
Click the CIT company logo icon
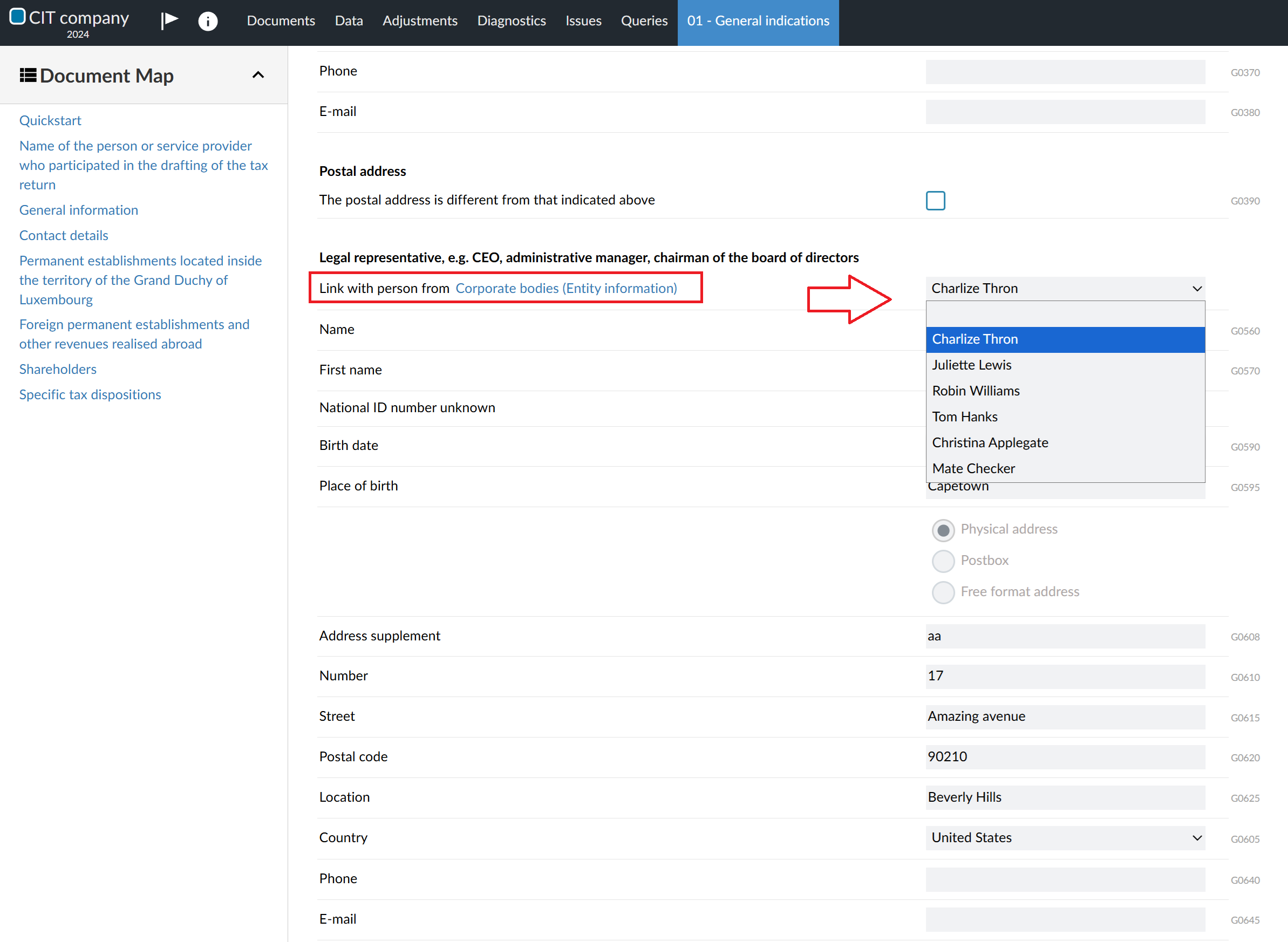[x=18, y=16]
